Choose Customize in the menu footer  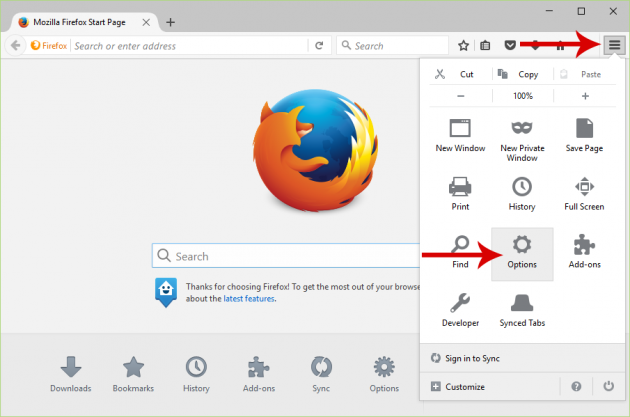pos(464,386)
